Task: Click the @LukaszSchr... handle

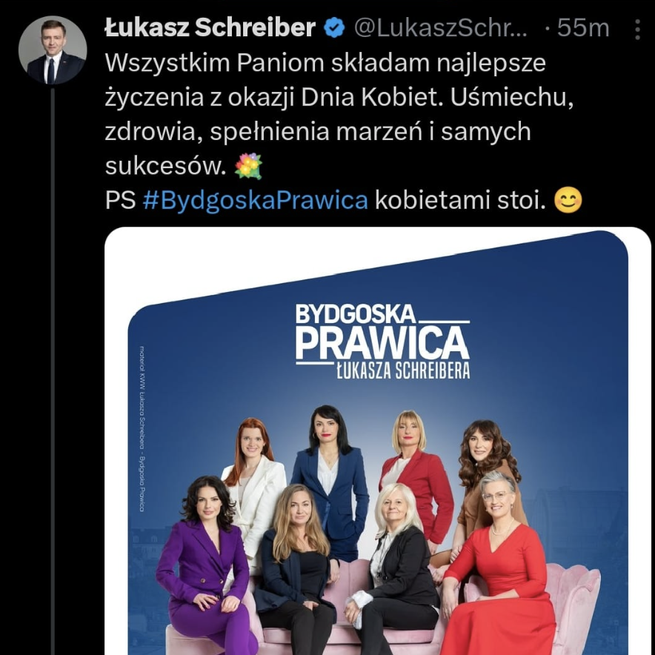Action: pyautogui.click(x=441, y=28)
